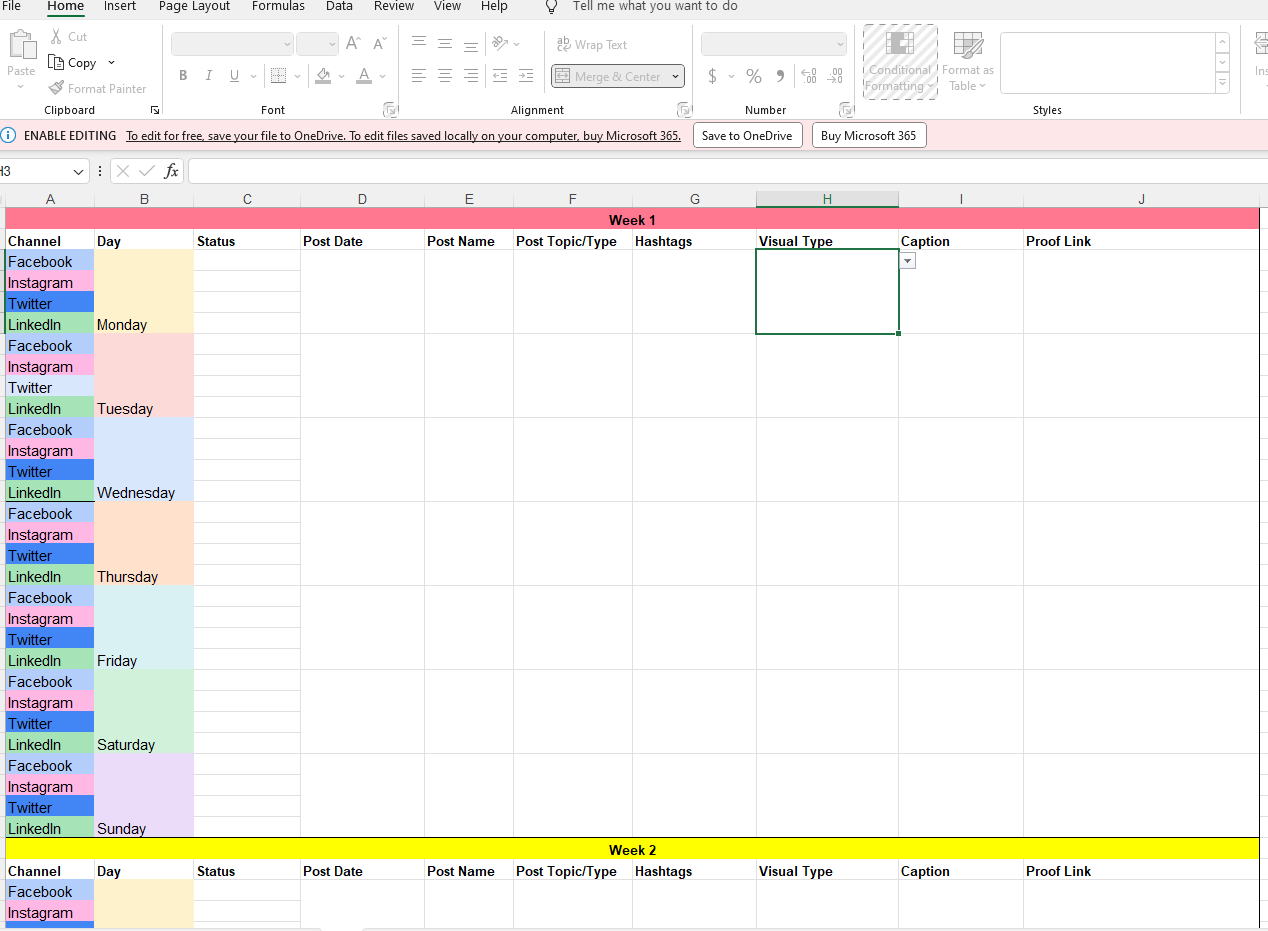Click Decrease Indent icon
Screen dimensions: 1268x931
pos(500,76)
